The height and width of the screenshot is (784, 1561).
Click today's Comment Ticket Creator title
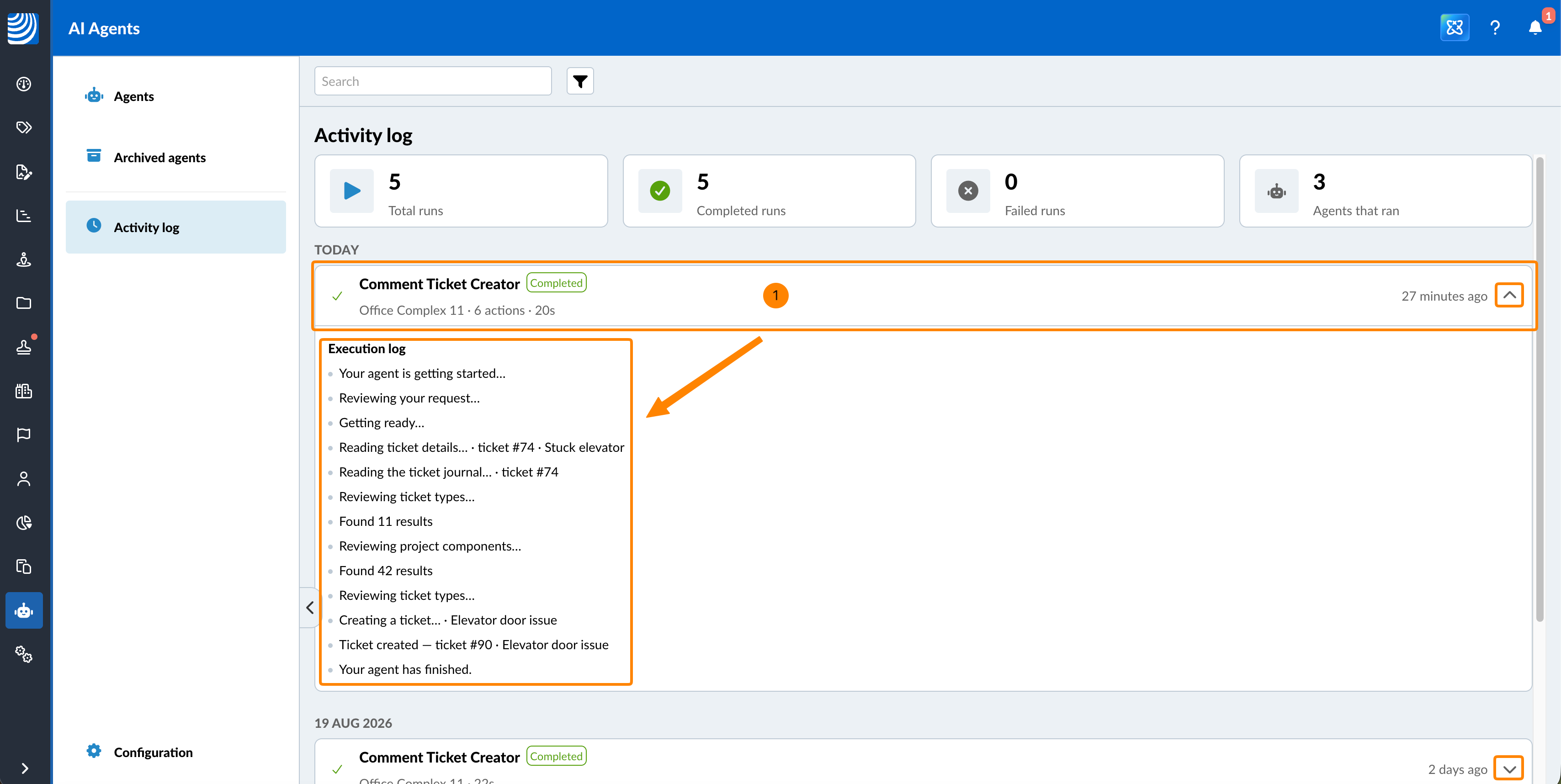[439, 284]
